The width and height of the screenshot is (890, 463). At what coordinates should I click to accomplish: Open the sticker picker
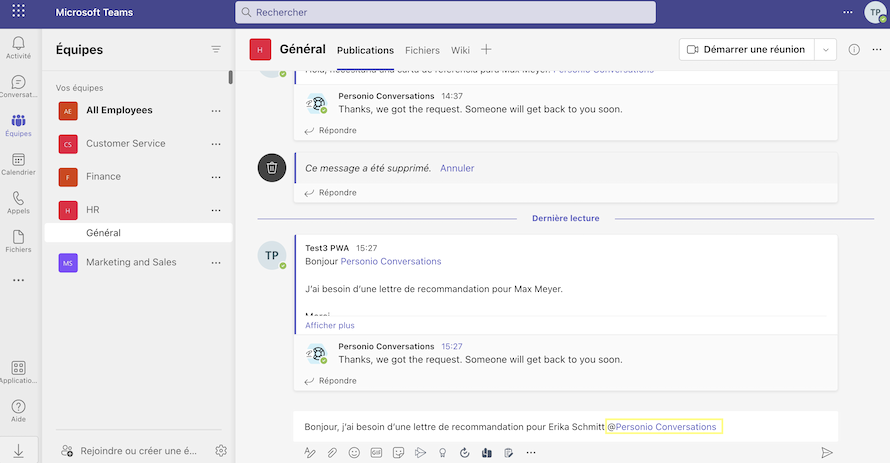pyautogui.click(x=398, y=452)
